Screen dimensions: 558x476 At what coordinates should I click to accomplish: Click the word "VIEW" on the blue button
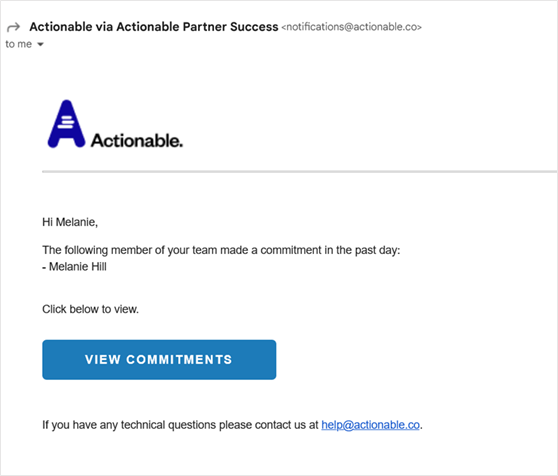point(102,360)
